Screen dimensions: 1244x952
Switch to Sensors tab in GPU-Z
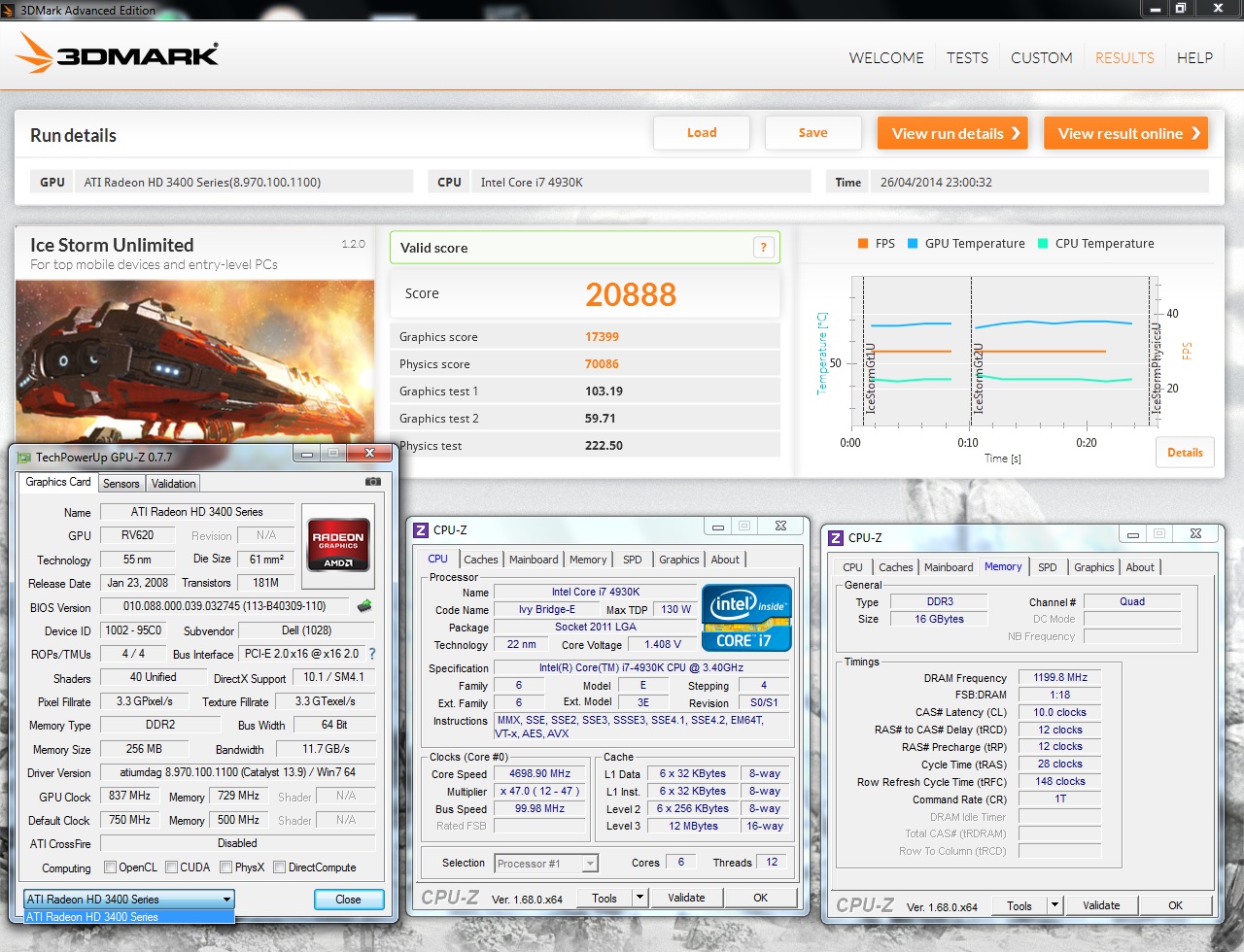click(x=121, y=483)
